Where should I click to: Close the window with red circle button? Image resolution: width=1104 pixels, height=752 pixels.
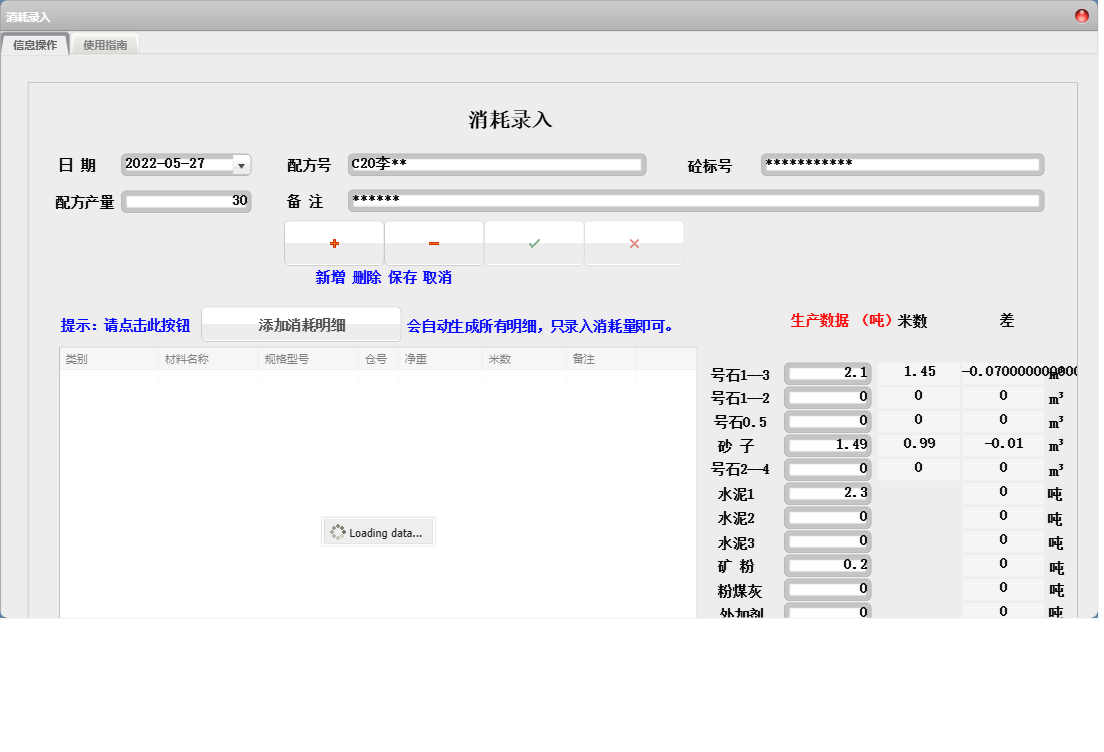click(x=1082, y=16)
